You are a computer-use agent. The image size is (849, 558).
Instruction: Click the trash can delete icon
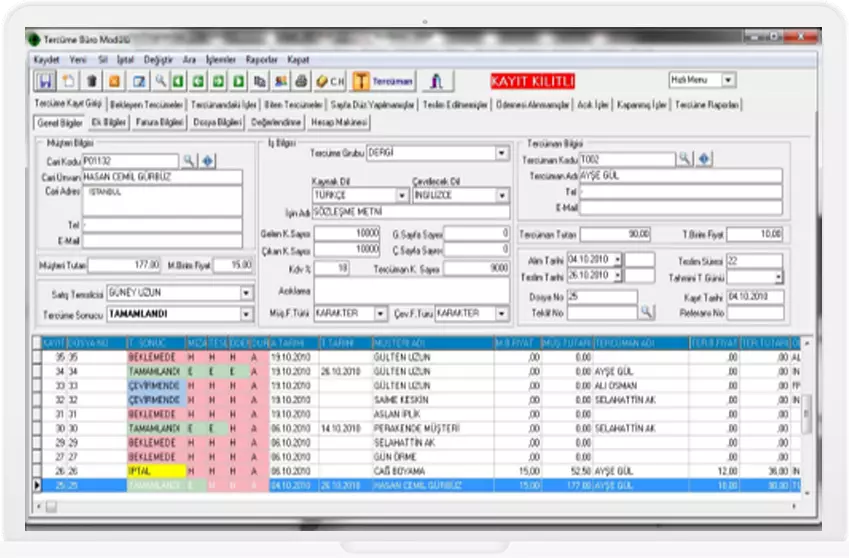tap(91, 81)
